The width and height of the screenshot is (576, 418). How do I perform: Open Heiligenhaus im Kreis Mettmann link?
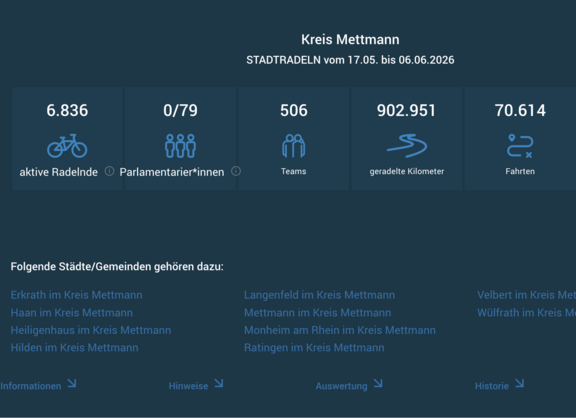(91, 330)
